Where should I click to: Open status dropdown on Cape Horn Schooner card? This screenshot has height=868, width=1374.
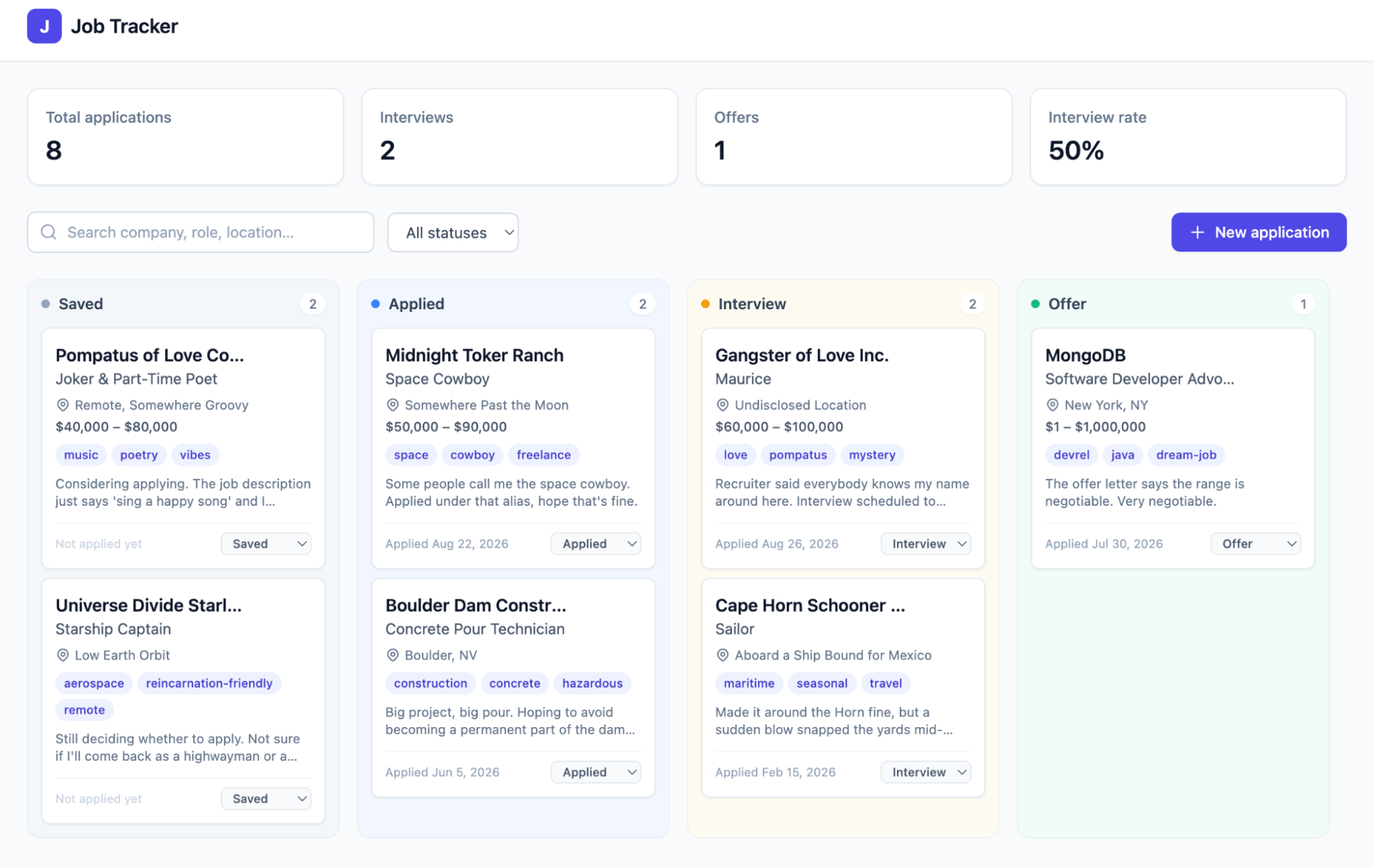(926, 772)
